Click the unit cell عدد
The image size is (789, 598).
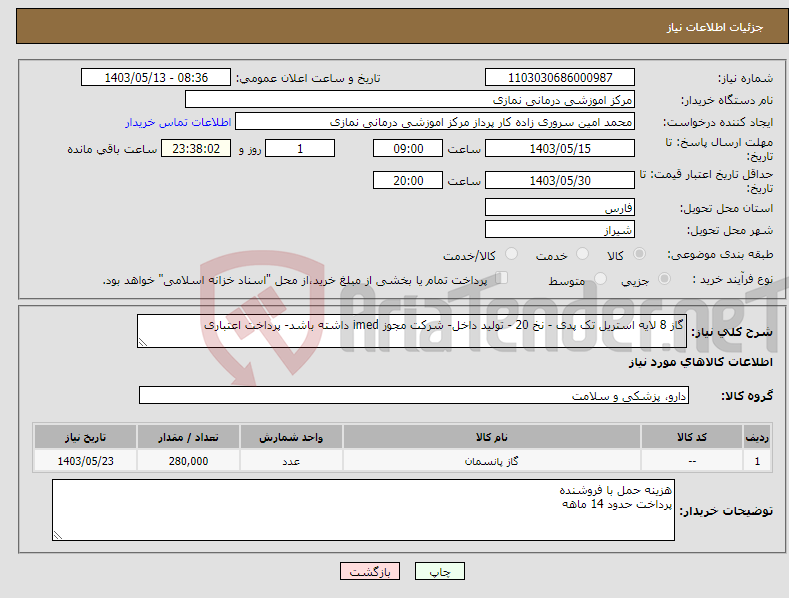tap(291, 461)
